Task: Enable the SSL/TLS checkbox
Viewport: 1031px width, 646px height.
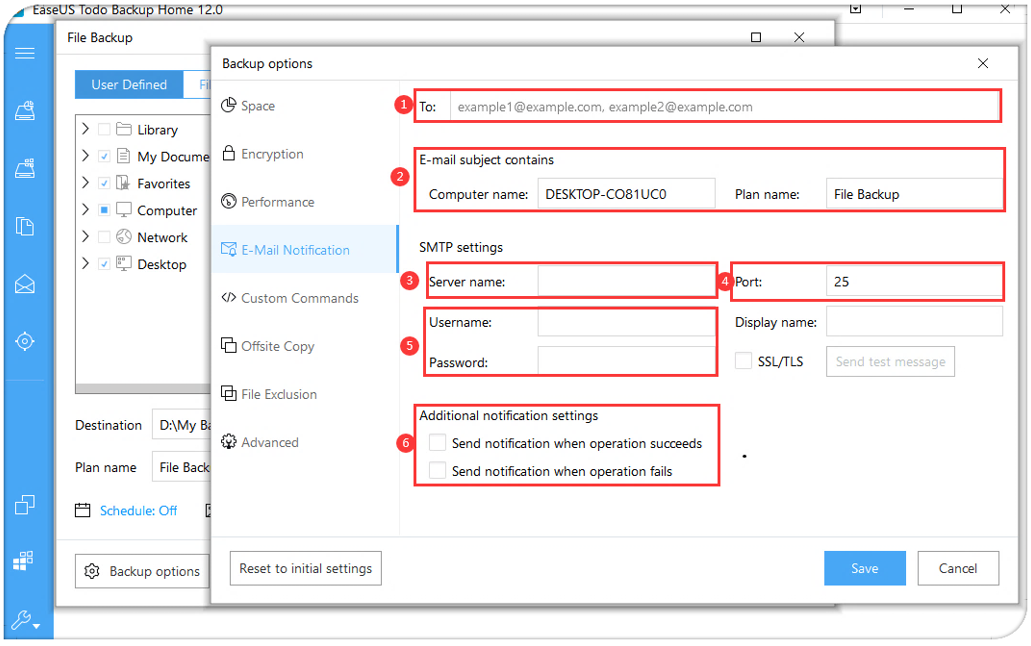Action: [x=743, y=360]
